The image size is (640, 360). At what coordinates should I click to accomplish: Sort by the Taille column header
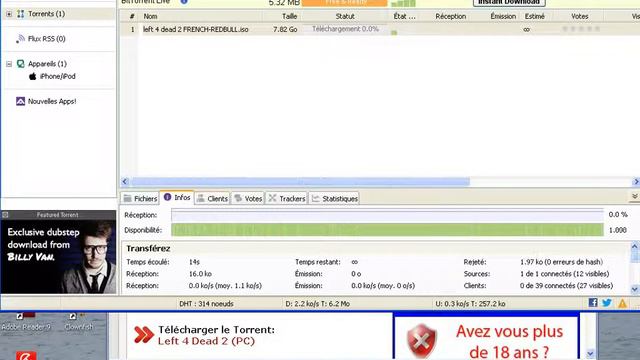289,16
